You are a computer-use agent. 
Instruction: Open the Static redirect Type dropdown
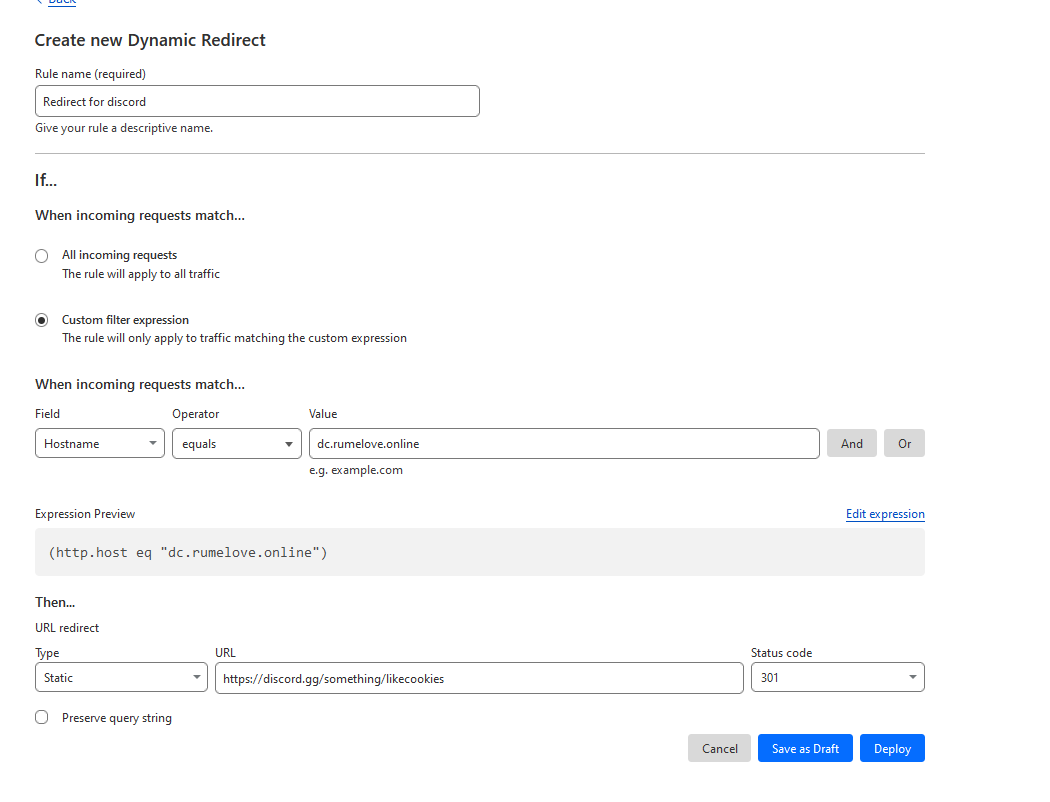tap(120, 677)
